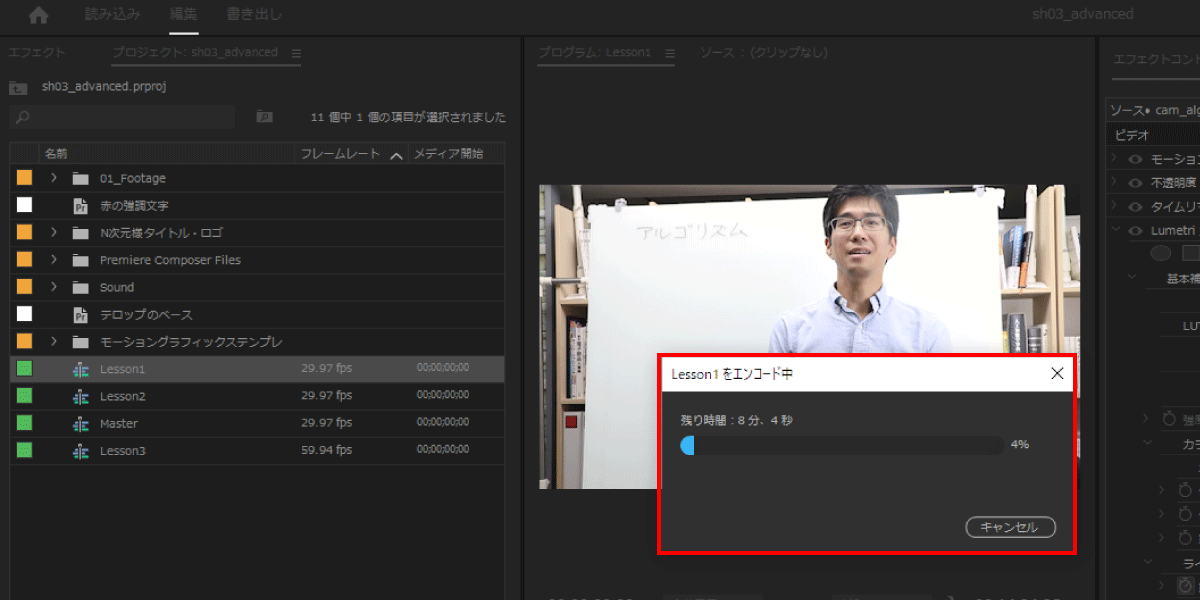Expand the Sound bin chevron
The width and height of the screenshot is (1200, 600).
(x=54, y=287)
